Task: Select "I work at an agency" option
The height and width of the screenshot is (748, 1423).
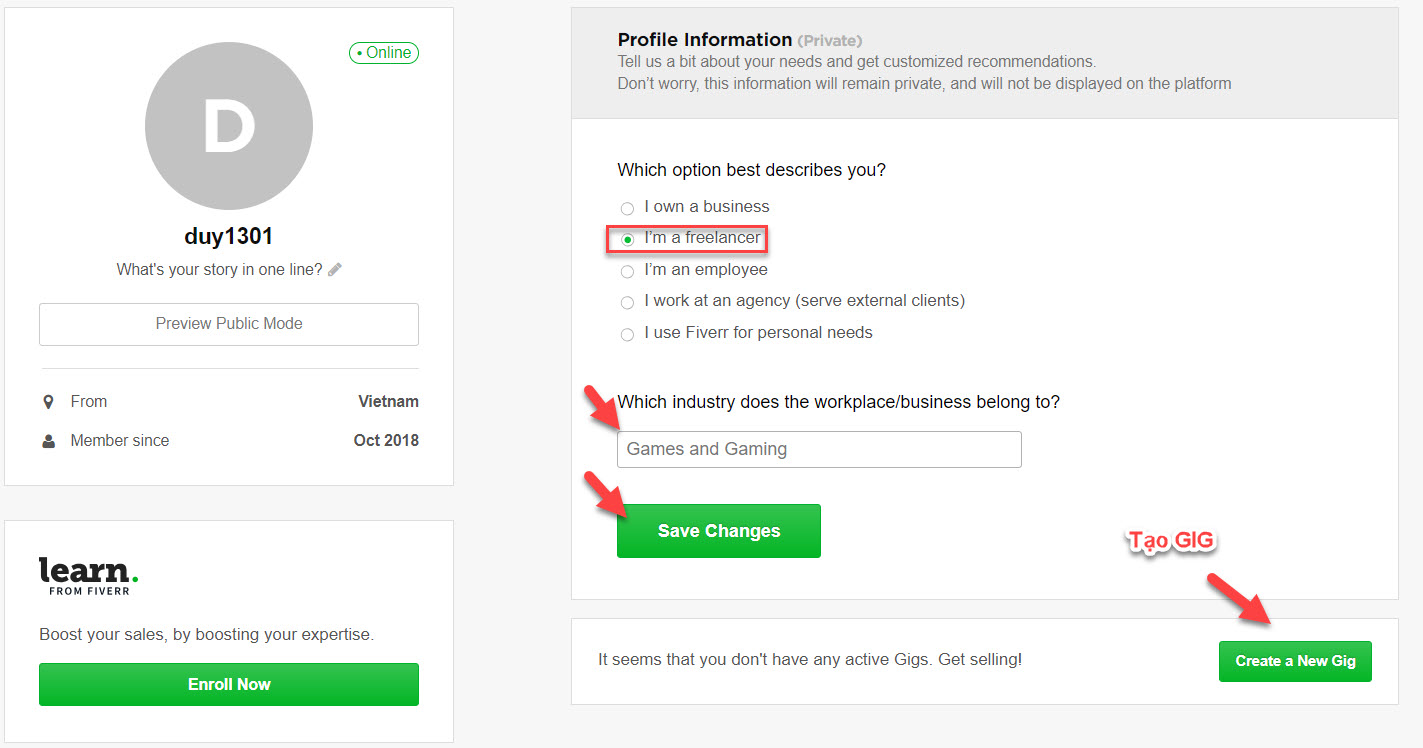Action: pyautogui.click(x=627, y=302)
